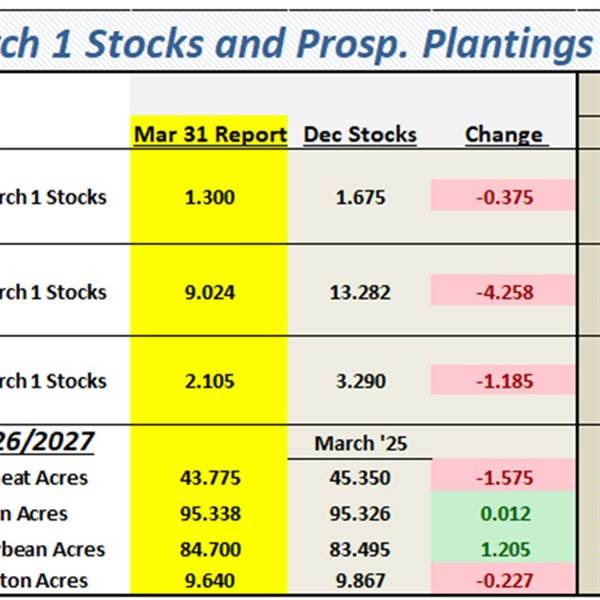Select the cell with value 13.282
Image resolution: width=600 pixels, height=600 pixels.
click(360, 292)
